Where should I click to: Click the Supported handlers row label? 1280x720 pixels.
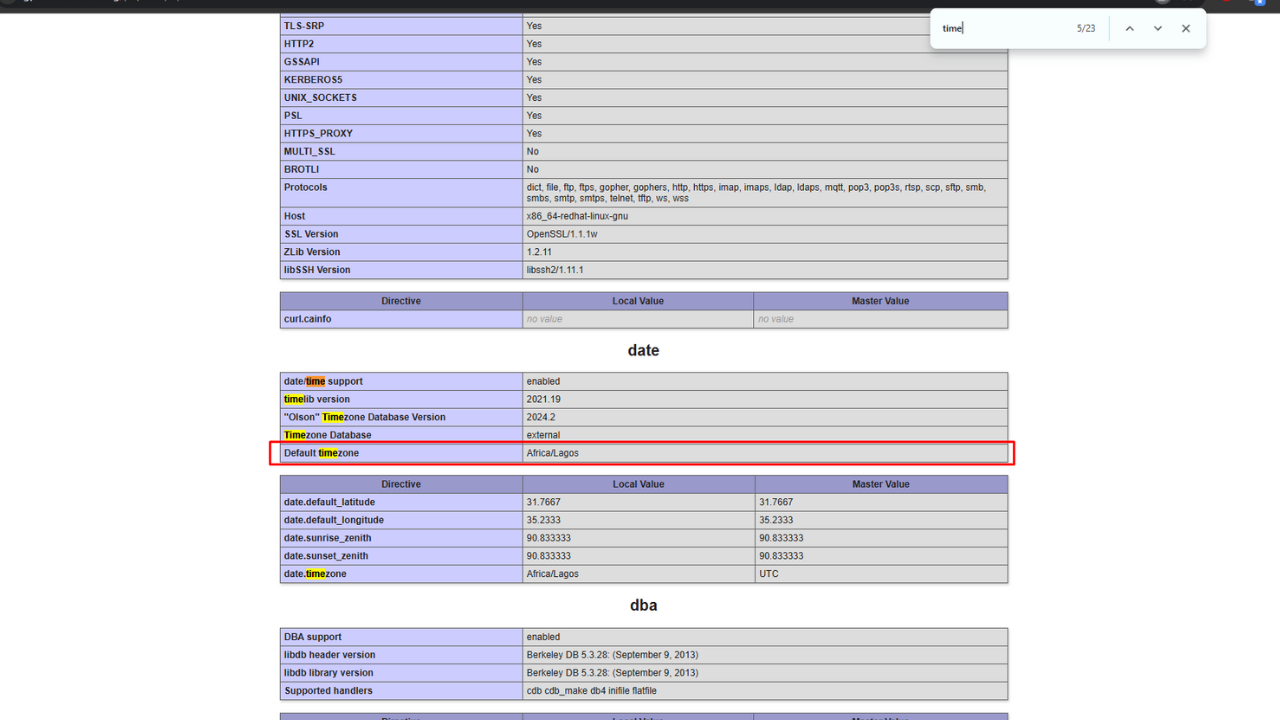tap(328, 691)
